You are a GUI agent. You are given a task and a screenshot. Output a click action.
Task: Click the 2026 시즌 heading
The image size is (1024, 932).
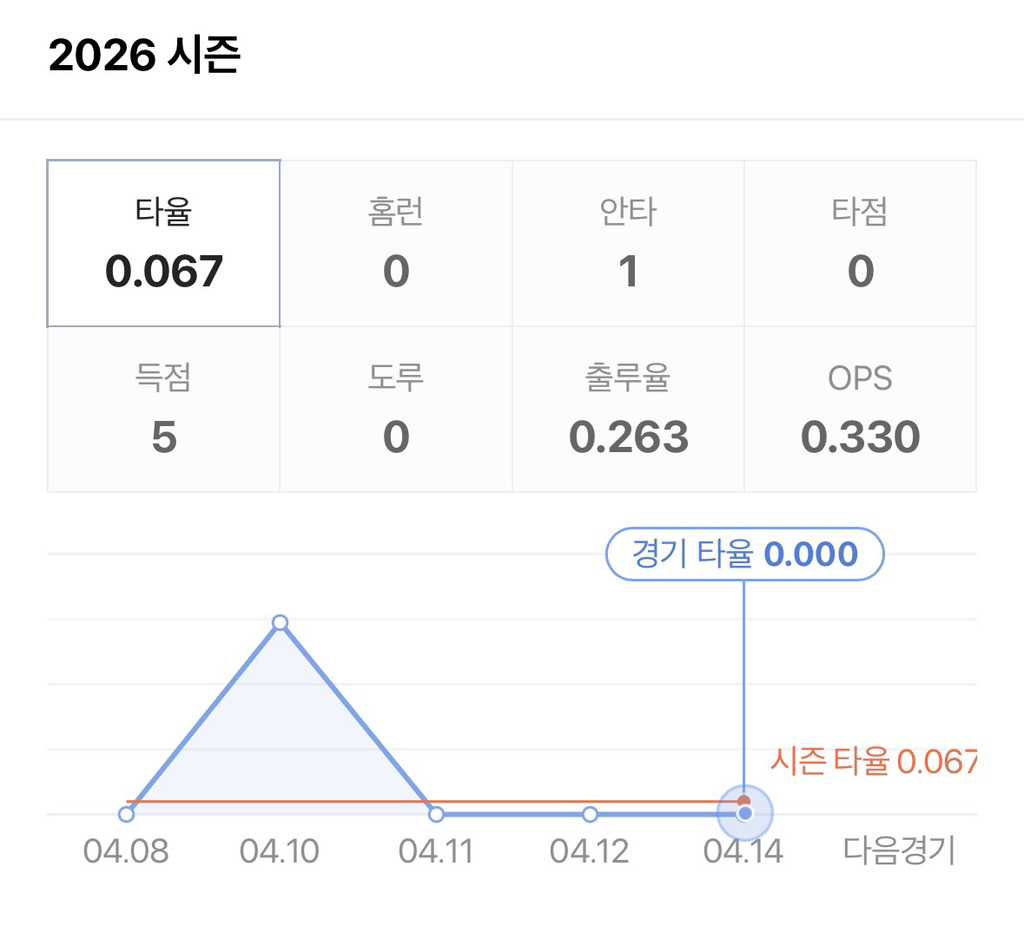[x=145, y=57]
